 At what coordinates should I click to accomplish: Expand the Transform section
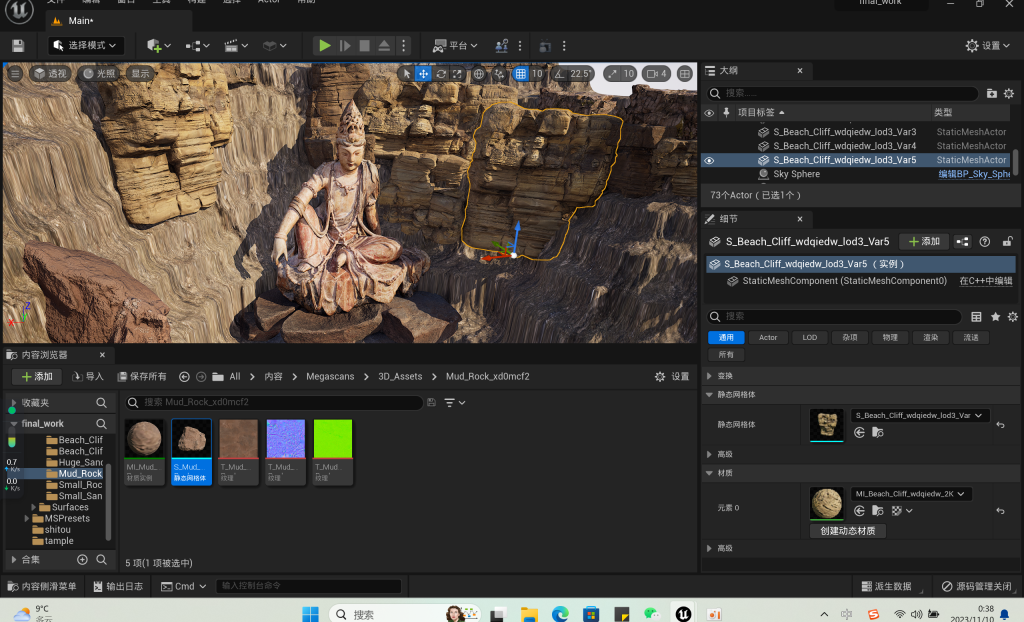(709, 376)
